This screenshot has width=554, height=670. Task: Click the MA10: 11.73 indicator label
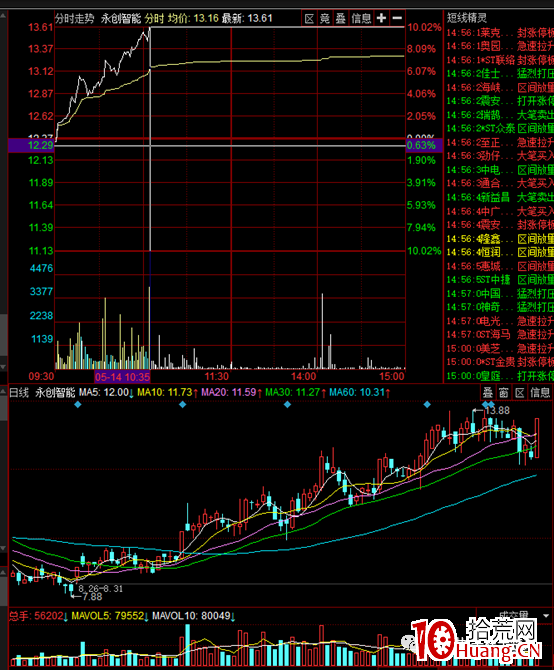pyautogui.click(x=167, y=393)
